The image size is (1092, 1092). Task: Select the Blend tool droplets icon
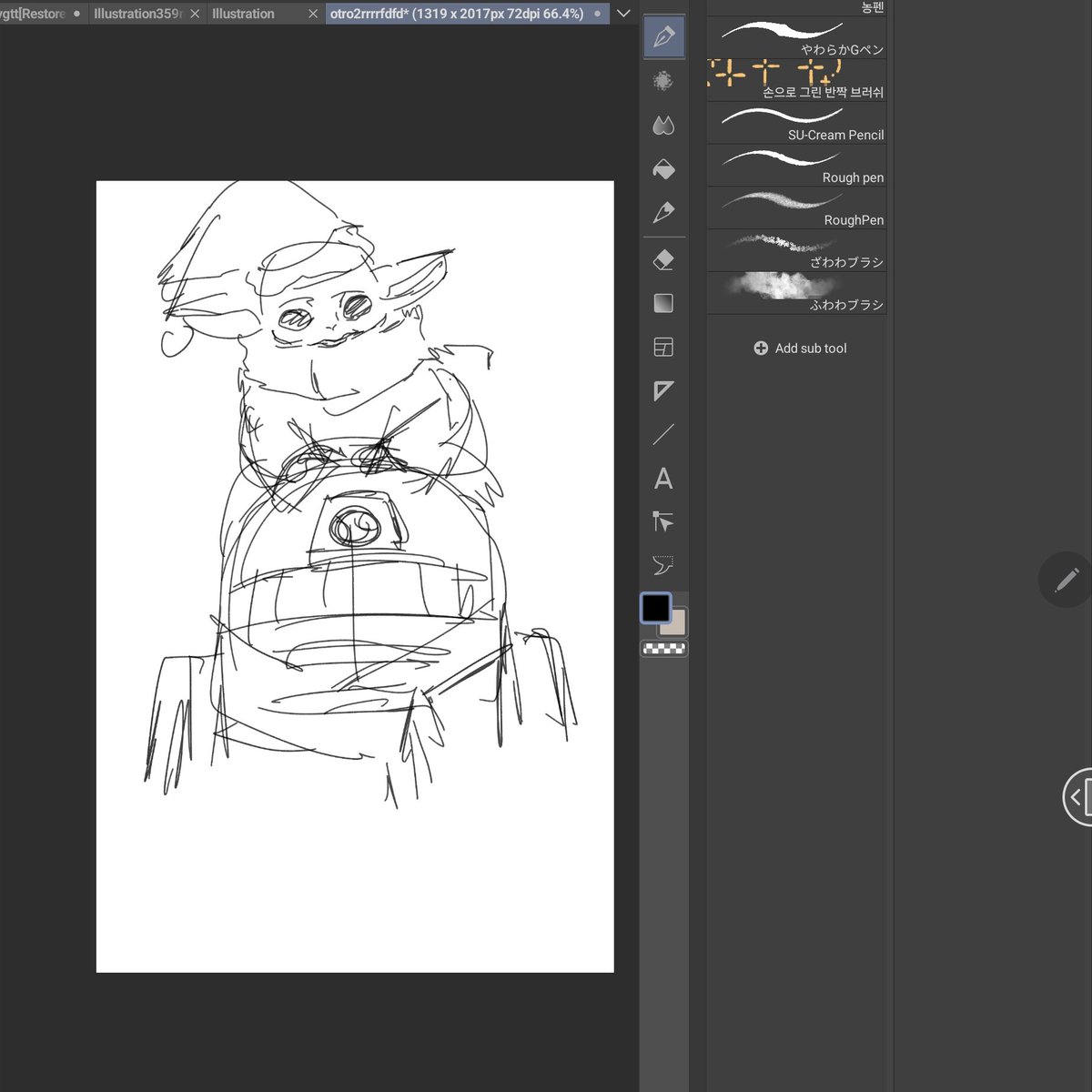(663, 126)
